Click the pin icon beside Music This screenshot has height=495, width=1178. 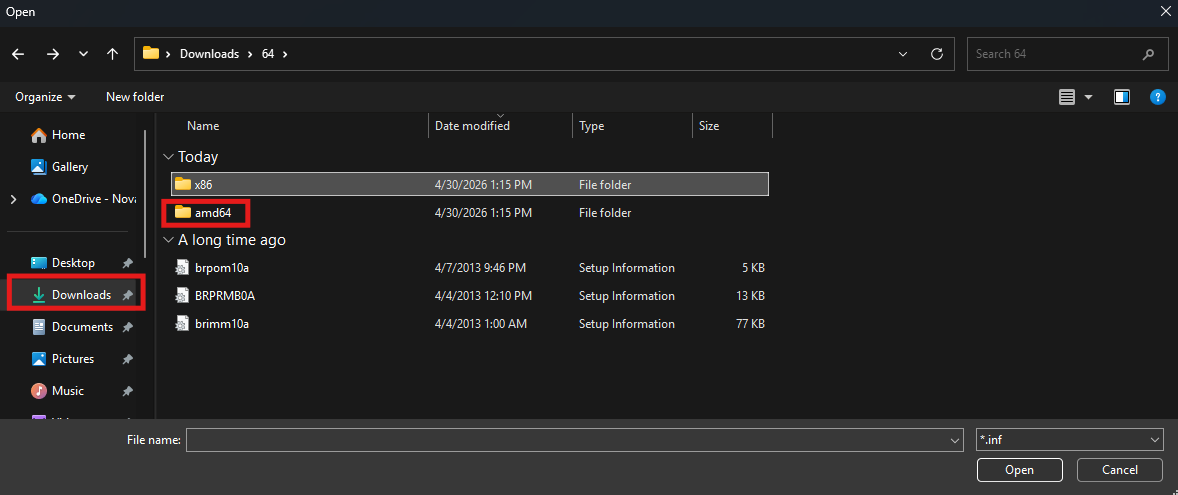click(128, 391)
